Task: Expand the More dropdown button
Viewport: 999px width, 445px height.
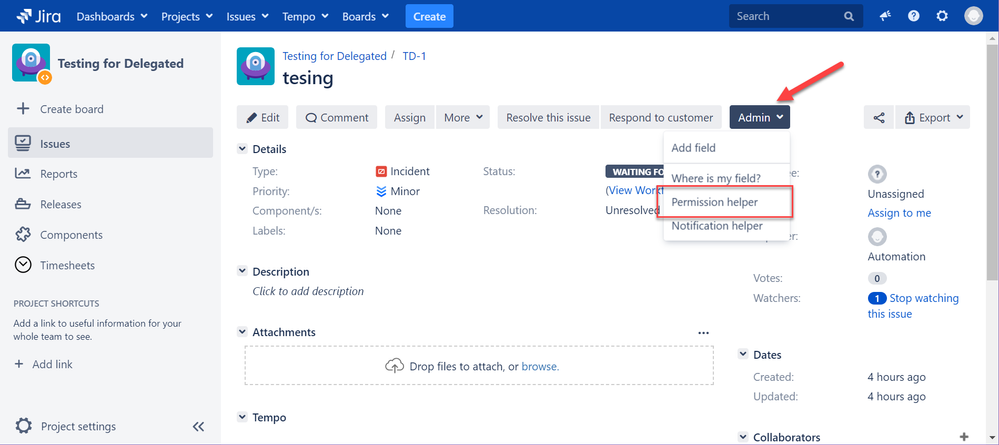Action: click(x=463, y=117)
